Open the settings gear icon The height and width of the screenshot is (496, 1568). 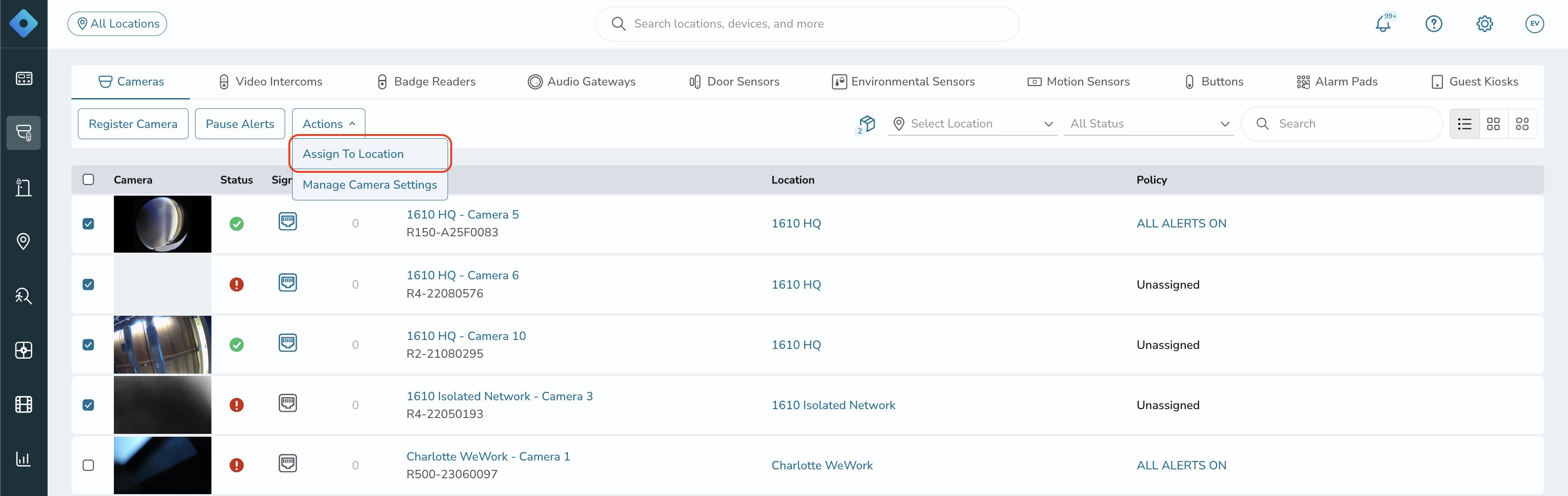(x=1484, y=24)
